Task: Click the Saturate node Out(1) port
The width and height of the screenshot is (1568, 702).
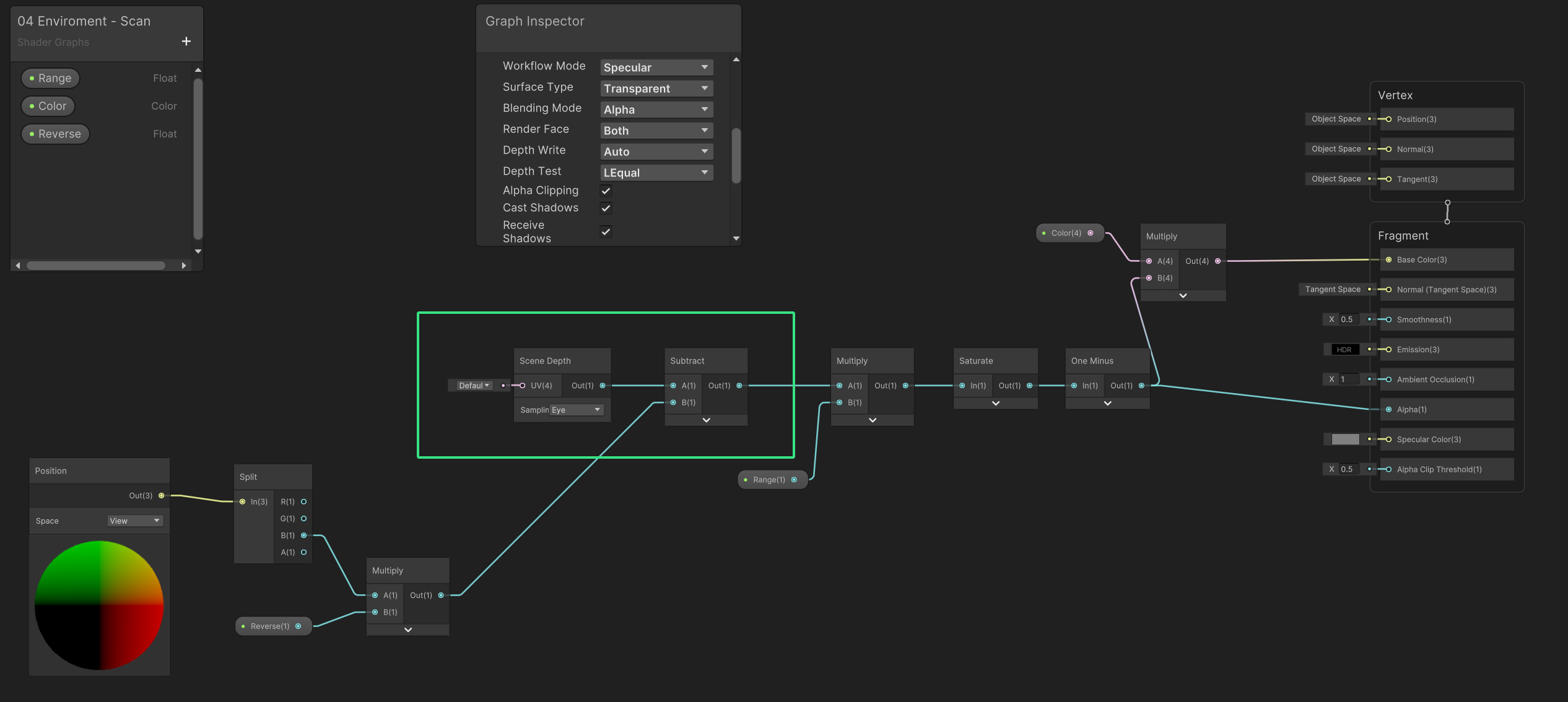Action: coord(1029,386)
